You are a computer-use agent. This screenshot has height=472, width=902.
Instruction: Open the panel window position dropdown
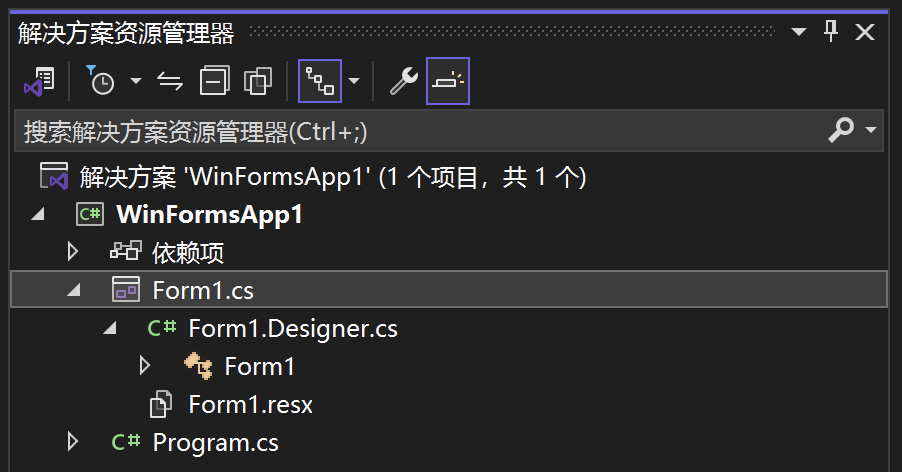pyautogui.click(x=798, y=32)
